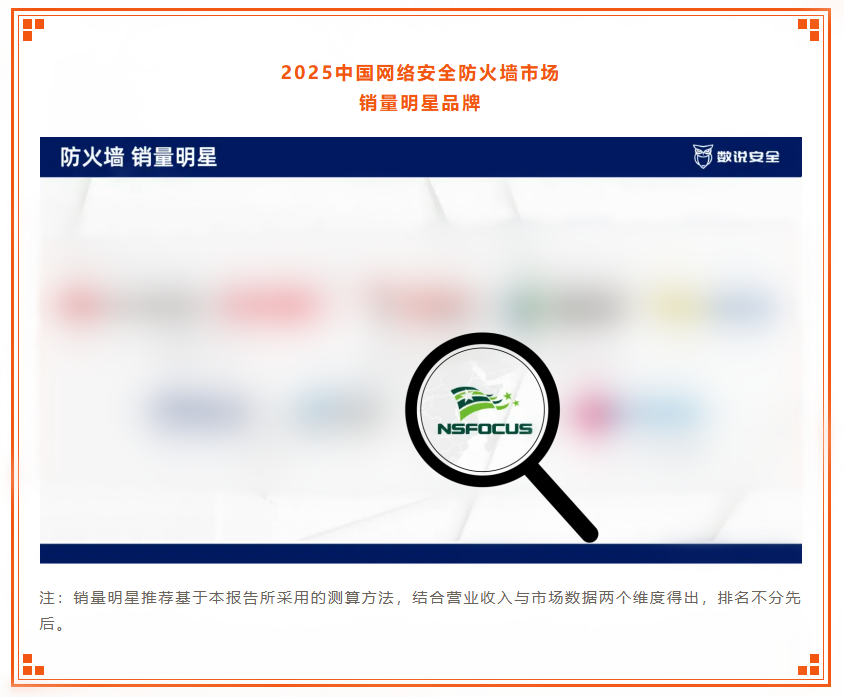This screenshot has height=697, width=844.
Task: Click the top-left orange corner ornament
Action: pyautogui.click(x=33, y=30)
